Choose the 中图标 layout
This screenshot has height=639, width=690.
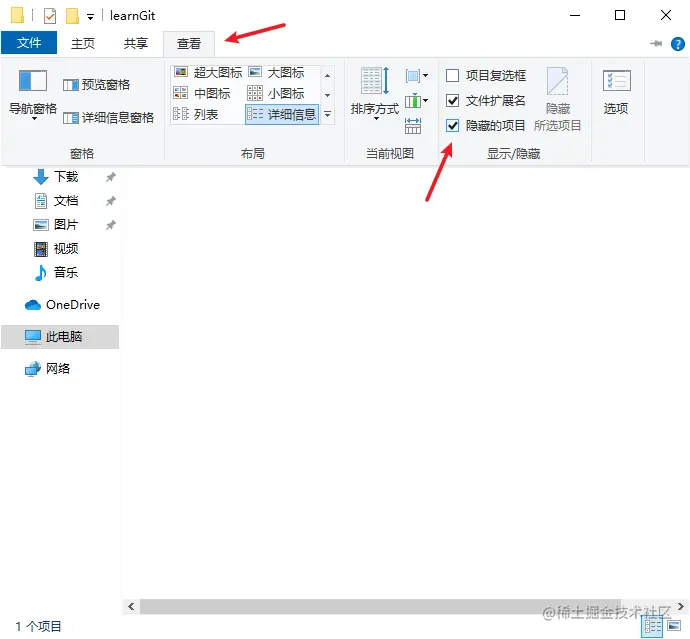pyautogui.click(x=202, y=93)
